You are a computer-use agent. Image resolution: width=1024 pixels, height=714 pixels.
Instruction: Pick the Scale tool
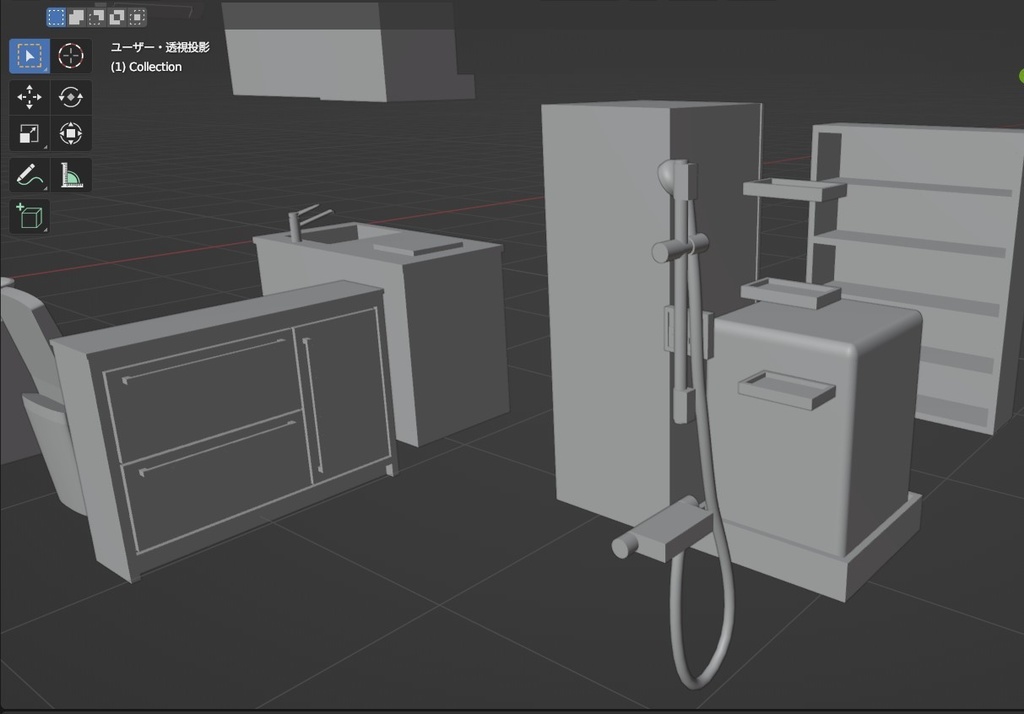[x=29, y=134]
